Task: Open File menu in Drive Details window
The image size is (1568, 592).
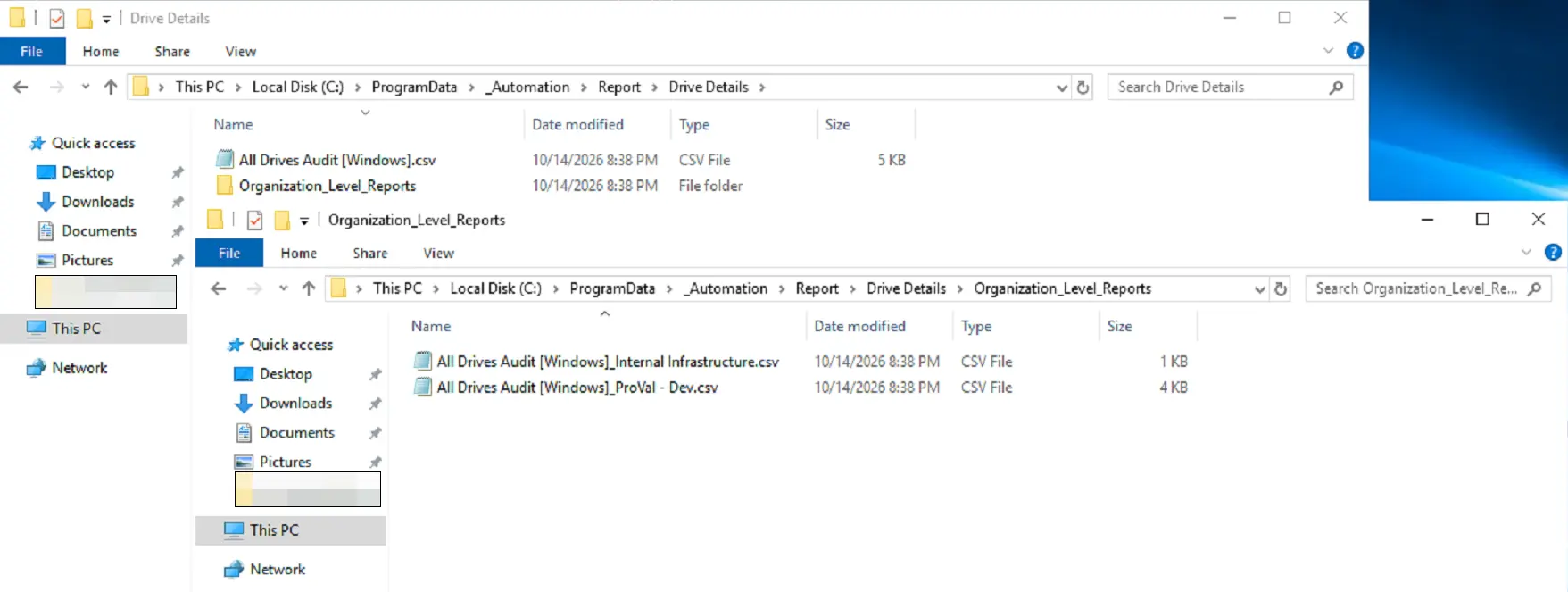Action: point(32,52)
